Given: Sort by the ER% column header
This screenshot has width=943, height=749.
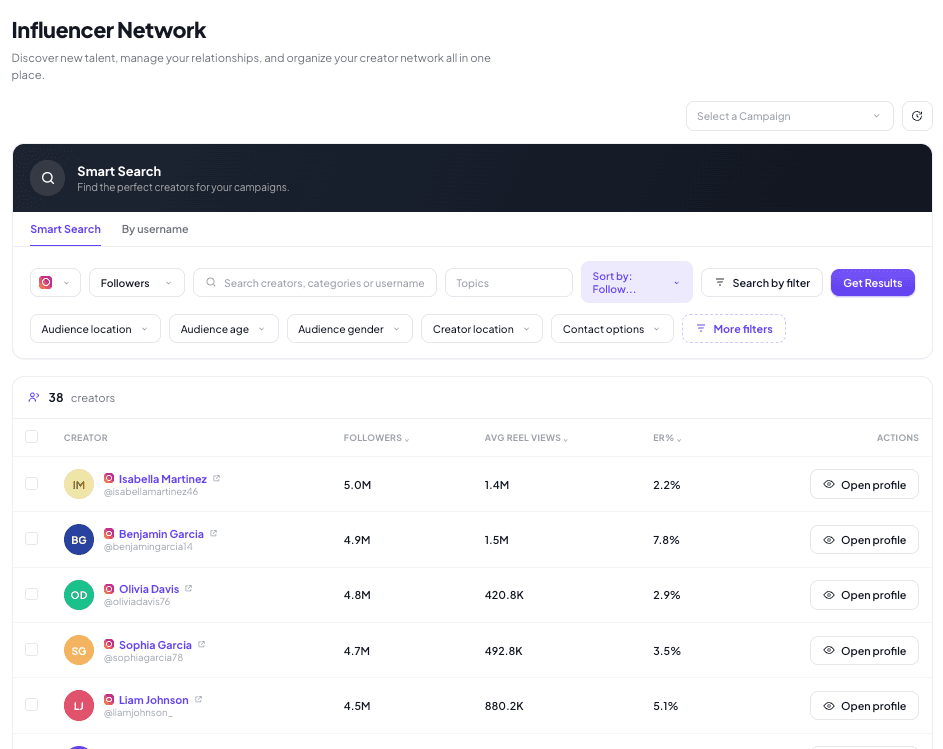Looking at the screenshot, I should coord(667,438).
